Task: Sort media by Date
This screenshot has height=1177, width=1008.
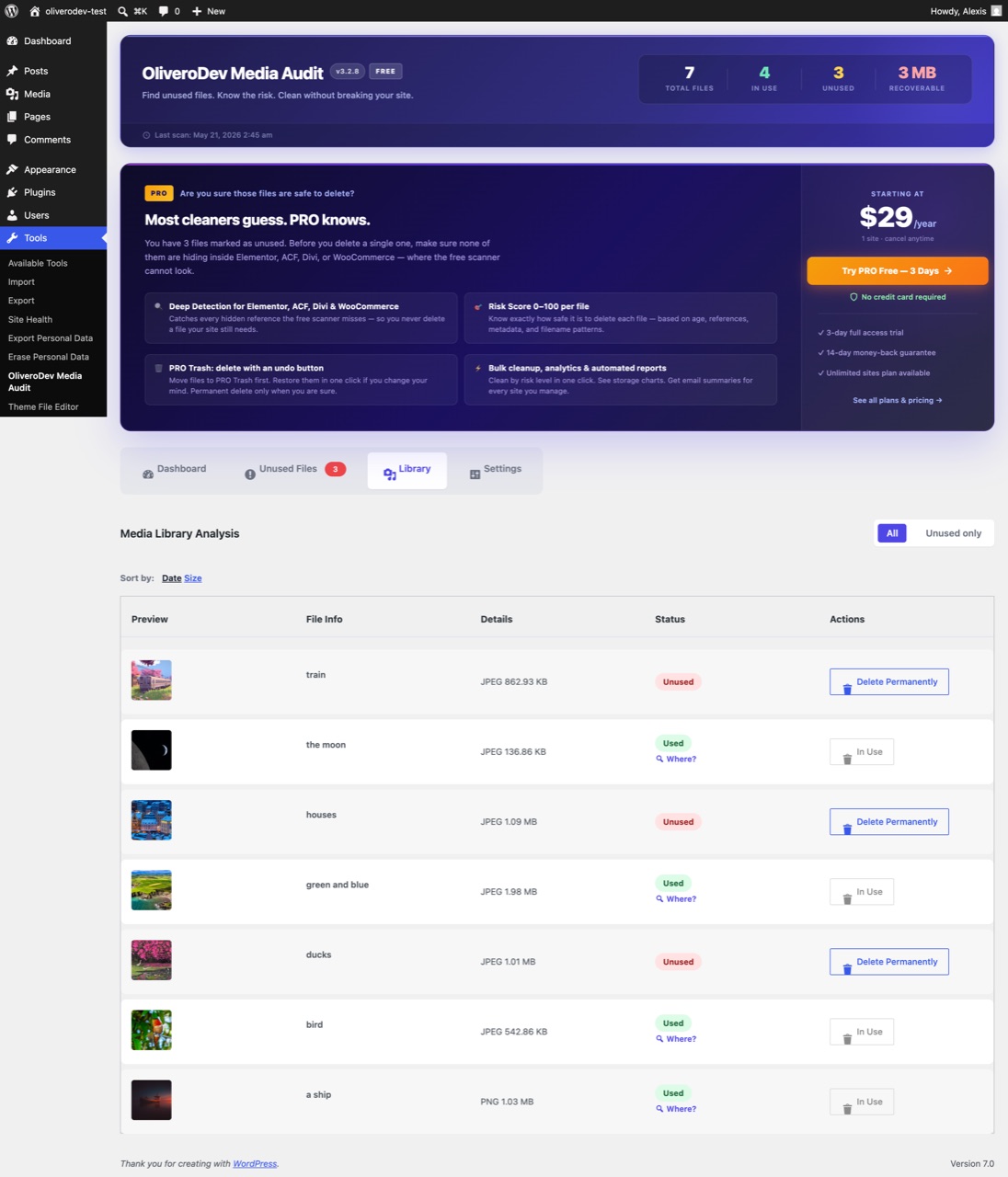Action: [172, 578]
